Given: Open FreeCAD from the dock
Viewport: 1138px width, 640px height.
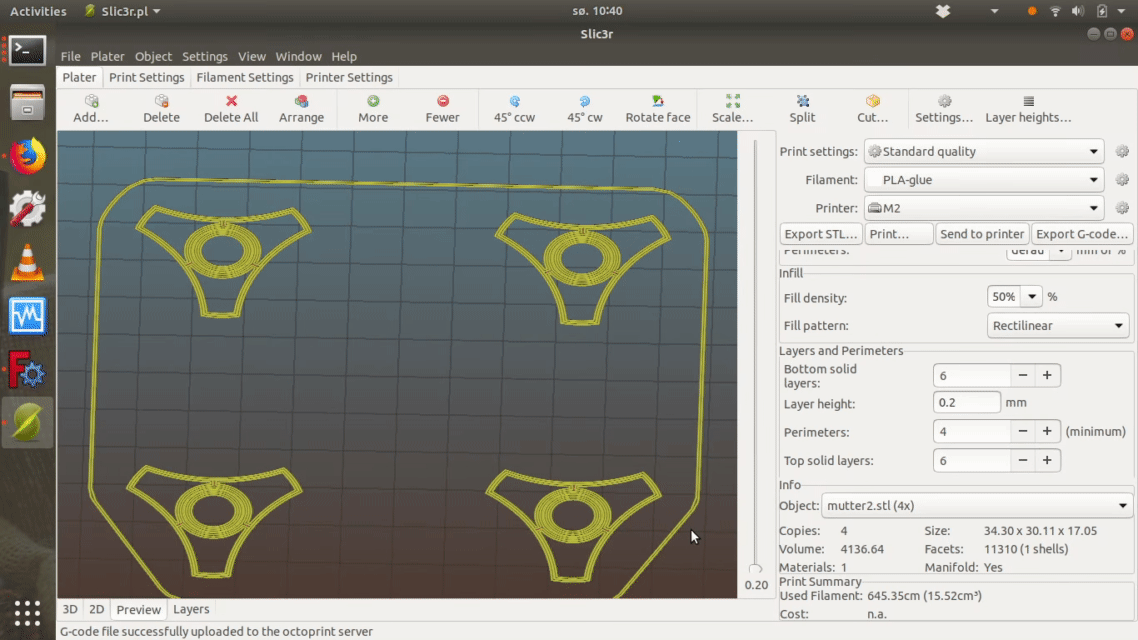Looking at the screenshot, I should [28, 369].
